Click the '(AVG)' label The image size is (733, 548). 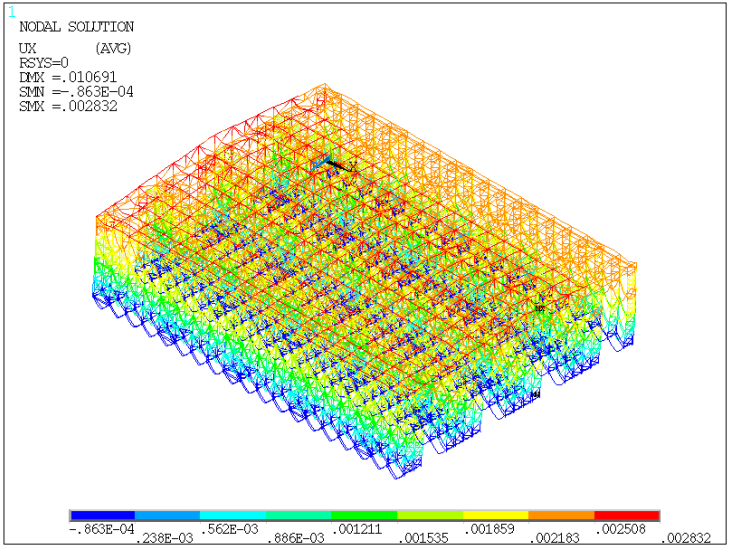(x=113, y=48)
